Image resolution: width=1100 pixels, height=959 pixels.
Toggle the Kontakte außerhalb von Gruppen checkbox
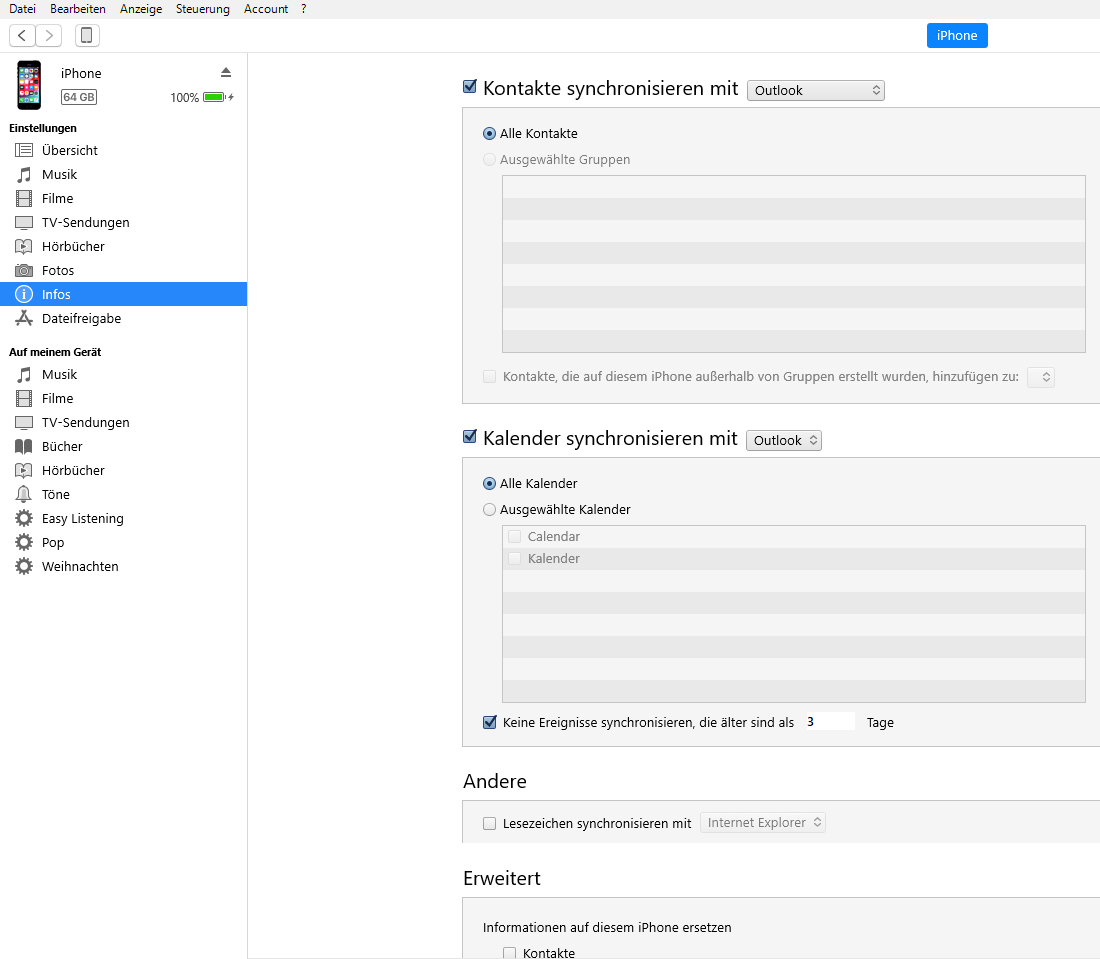click(x=490, y=377)
